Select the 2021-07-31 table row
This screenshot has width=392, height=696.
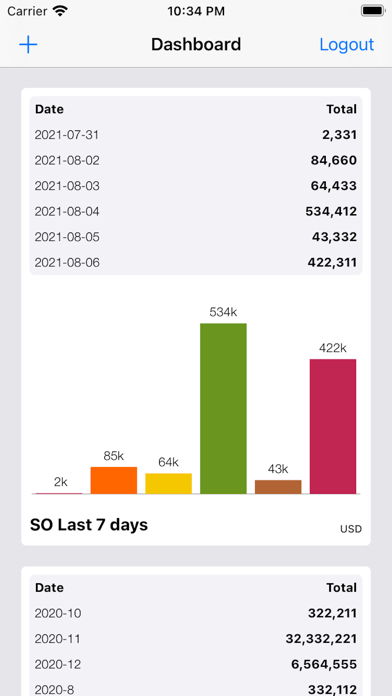point(196,135)
